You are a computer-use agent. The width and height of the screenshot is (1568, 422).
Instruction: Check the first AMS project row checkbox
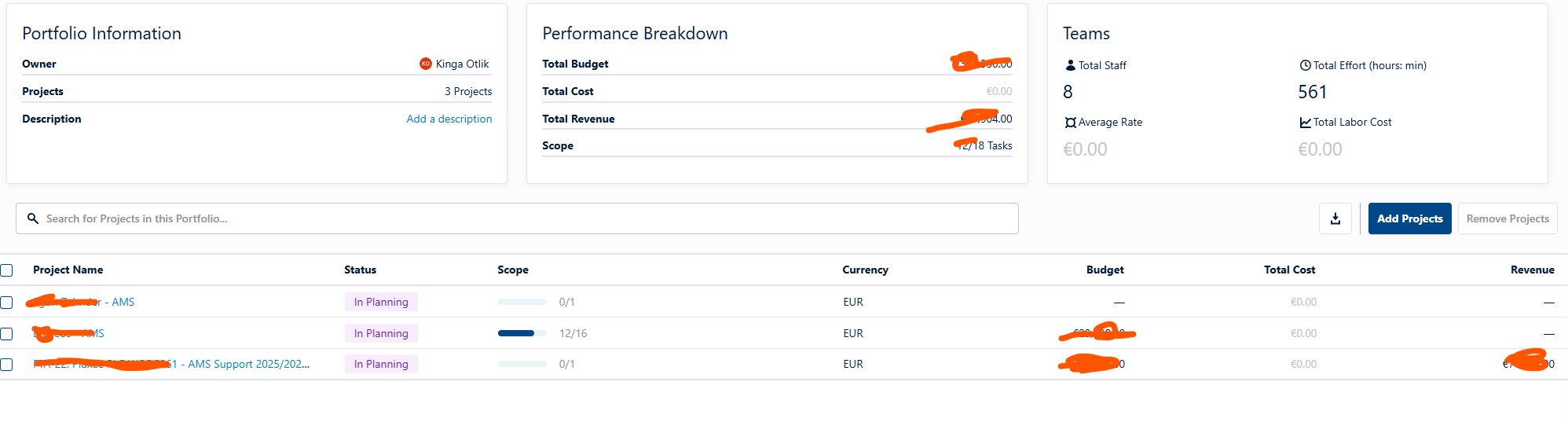pos(6,302)
